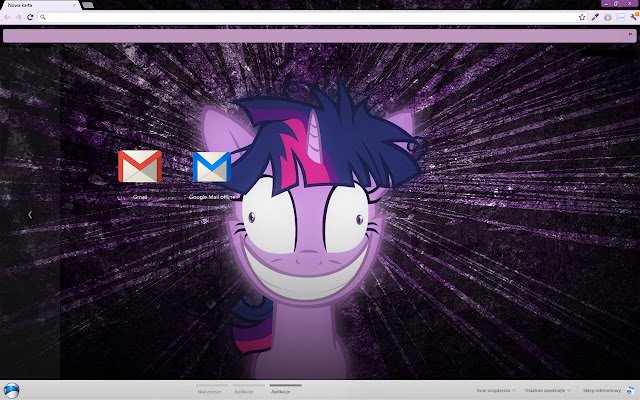Go forward with the forward arrow
Screen dimensions: 640x400
18,17
